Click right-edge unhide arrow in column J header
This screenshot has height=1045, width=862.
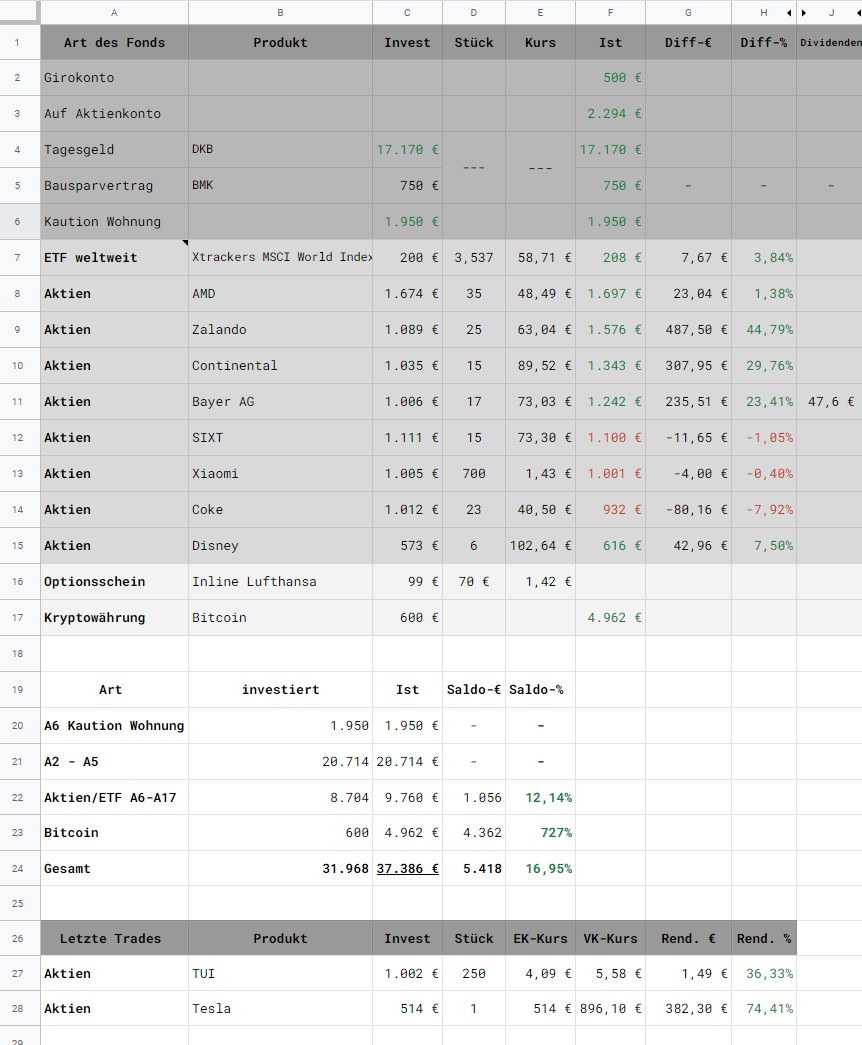pyautogui.click(x=859, y=13)
